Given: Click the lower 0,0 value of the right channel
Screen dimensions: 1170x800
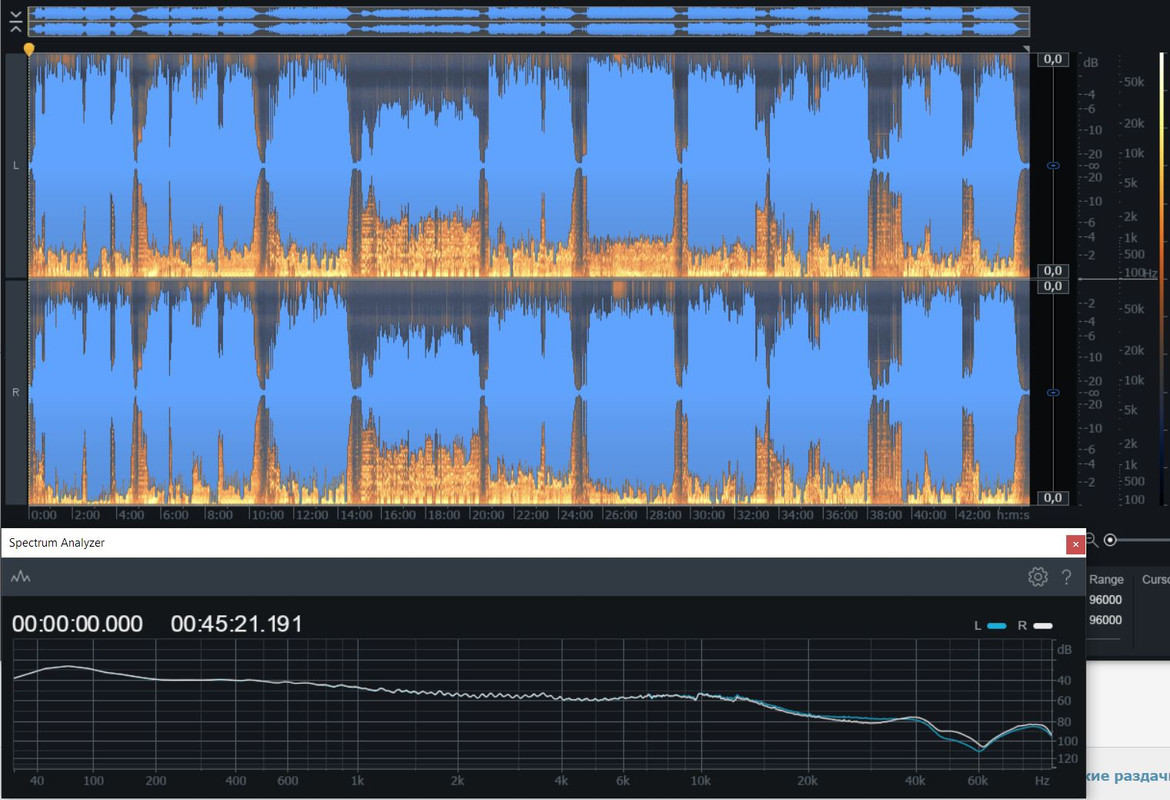Looking at the screenshot, I should 1052,497.
